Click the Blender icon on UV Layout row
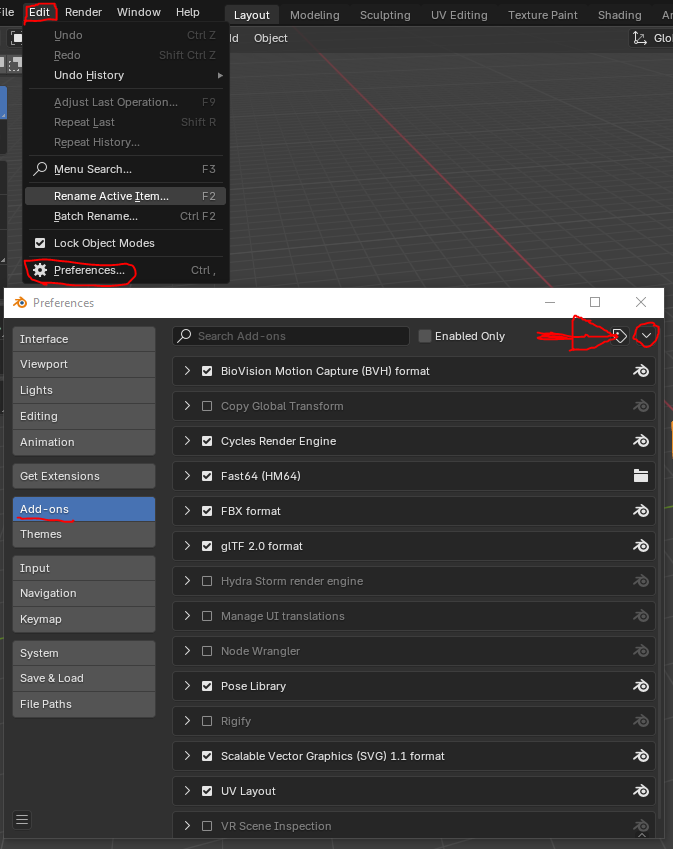 (641, 791)
